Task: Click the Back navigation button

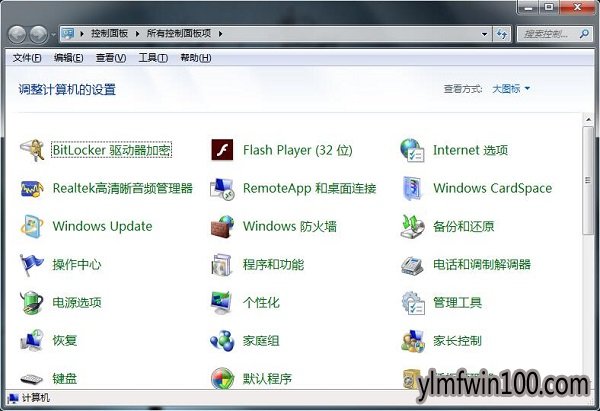Action: click(x=17, y=34)
